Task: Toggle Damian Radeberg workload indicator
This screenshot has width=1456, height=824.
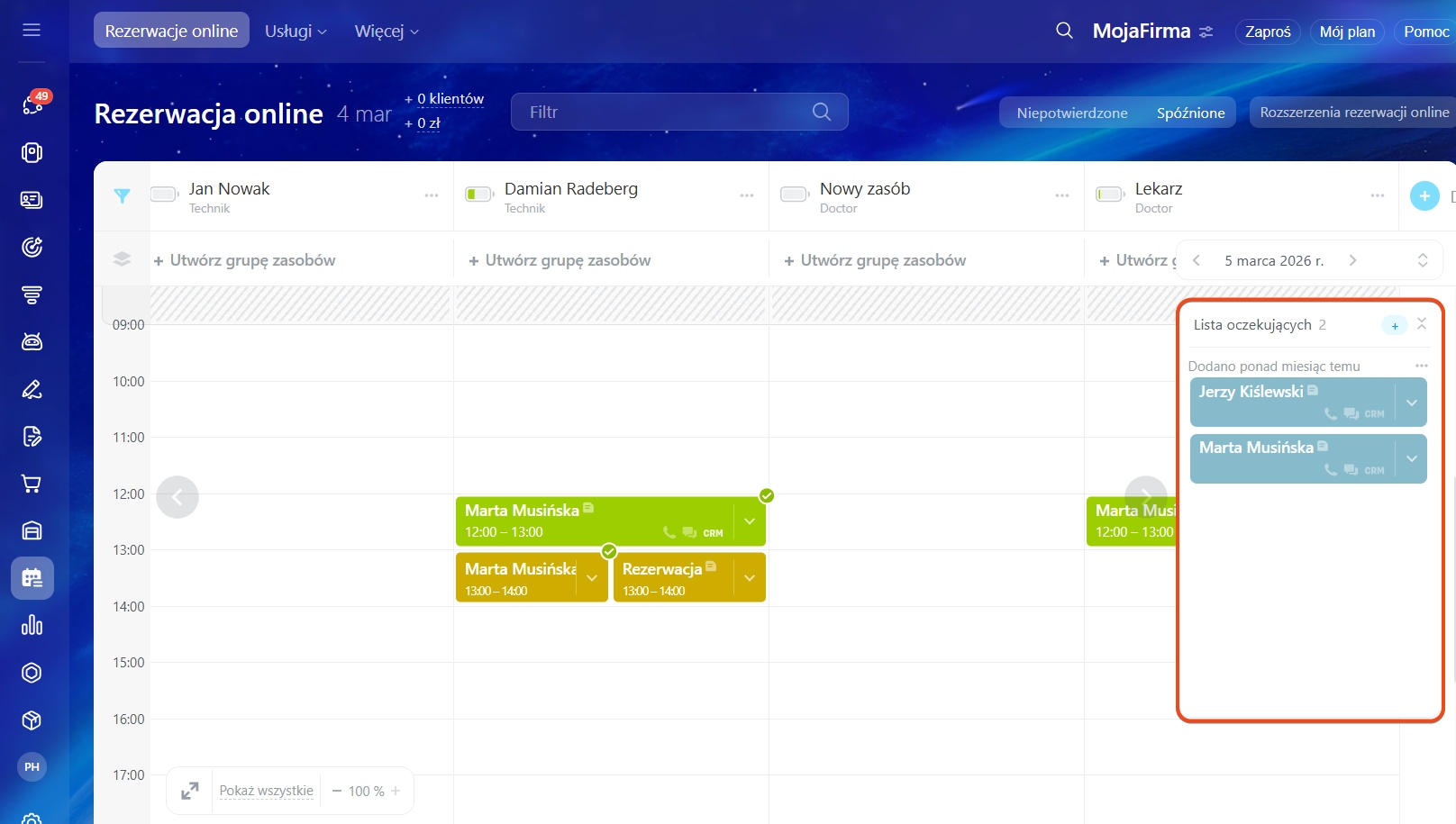Action: tap(478, 195)
